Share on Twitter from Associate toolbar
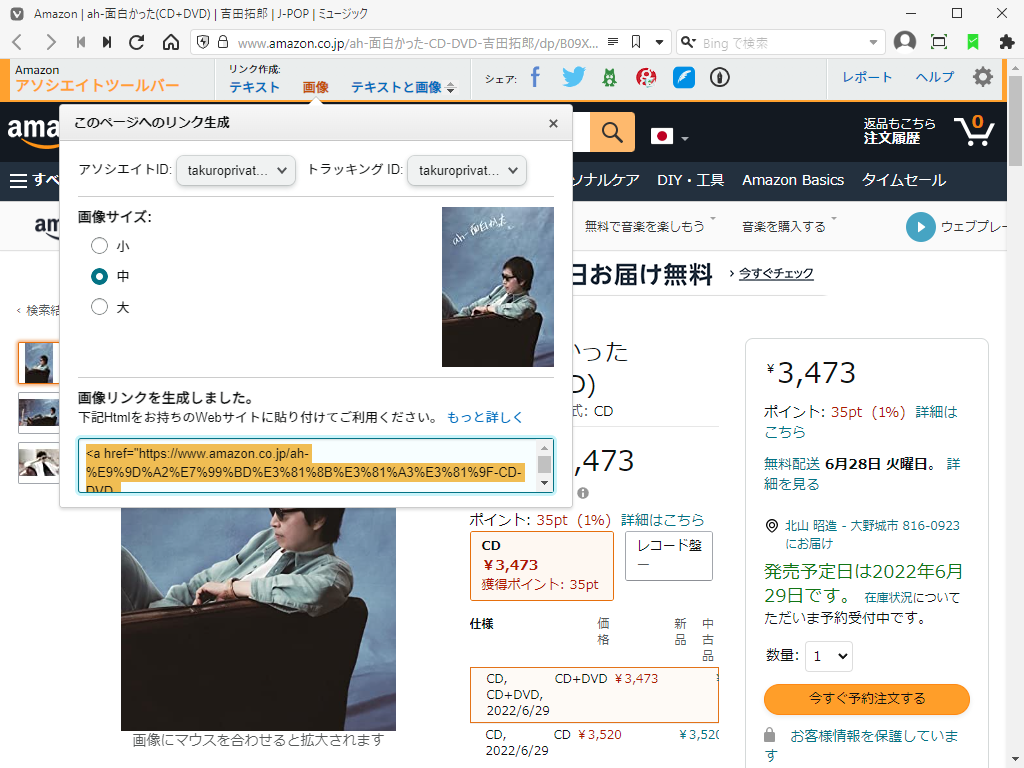 click(x=573, y=77)
